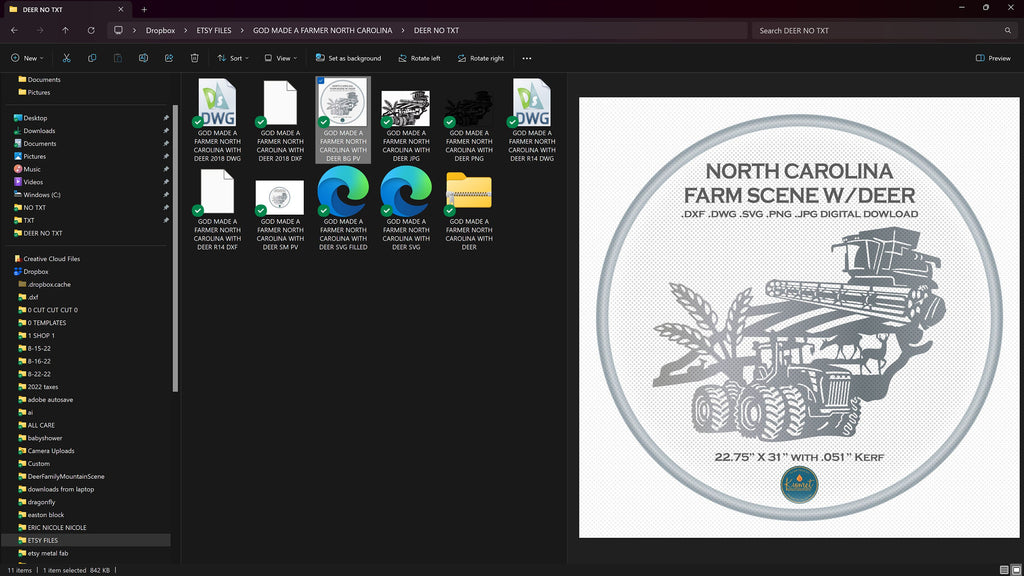Uncheck the selected DEER BG PV file checkbox

pos(321,81)
